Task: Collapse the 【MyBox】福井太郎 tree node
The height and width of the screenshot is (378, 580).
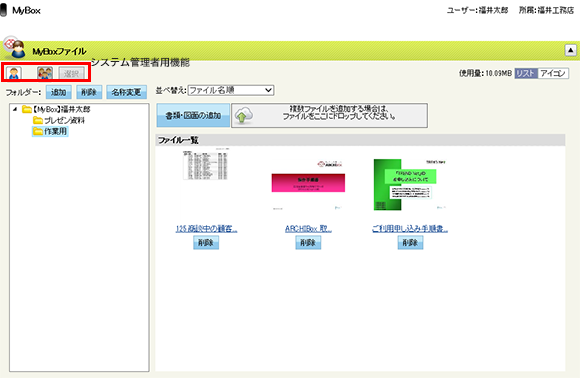Action: tap(15, 109)
